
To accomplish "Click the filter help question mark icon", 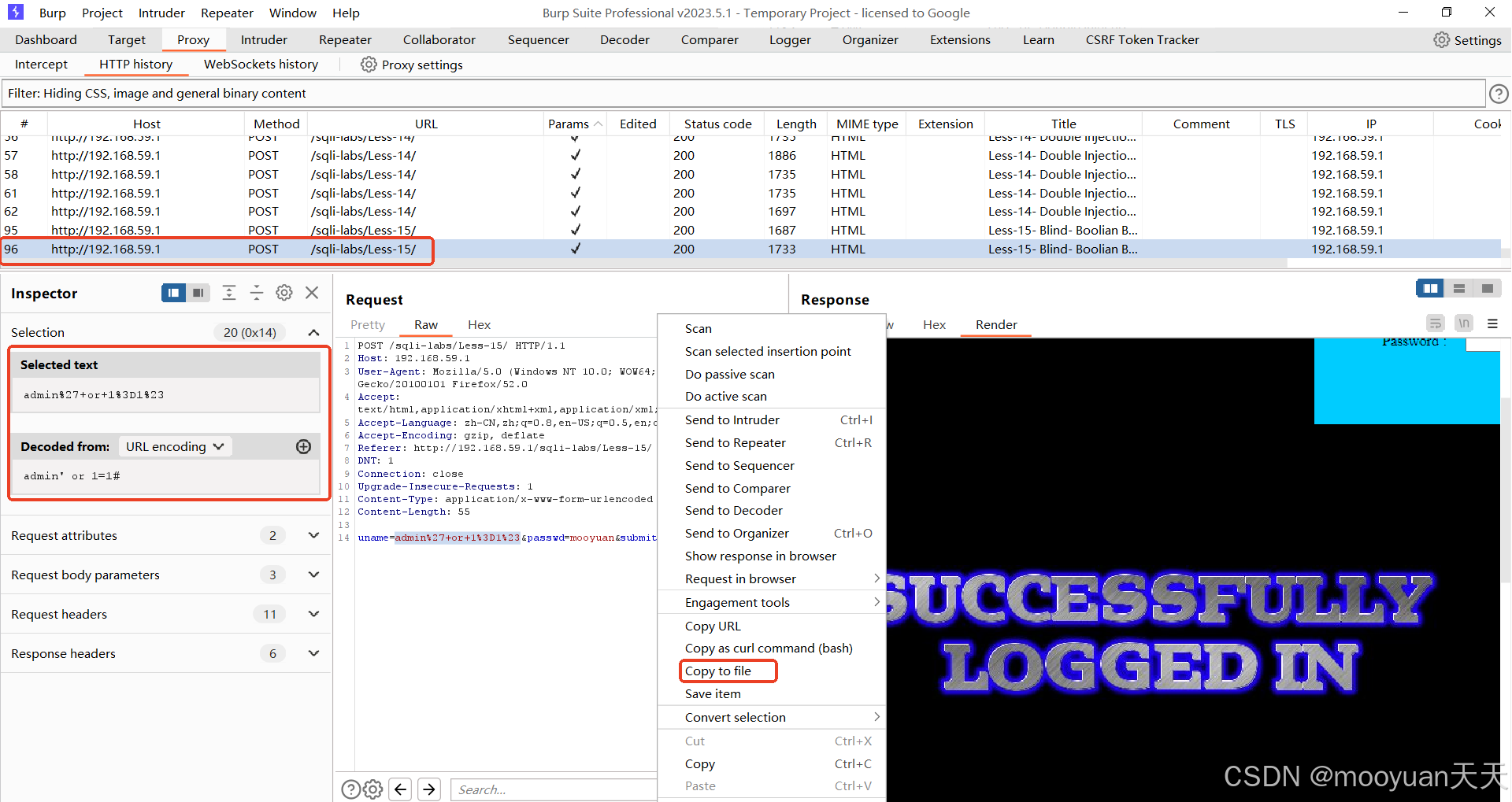I will coord(1499,94).
